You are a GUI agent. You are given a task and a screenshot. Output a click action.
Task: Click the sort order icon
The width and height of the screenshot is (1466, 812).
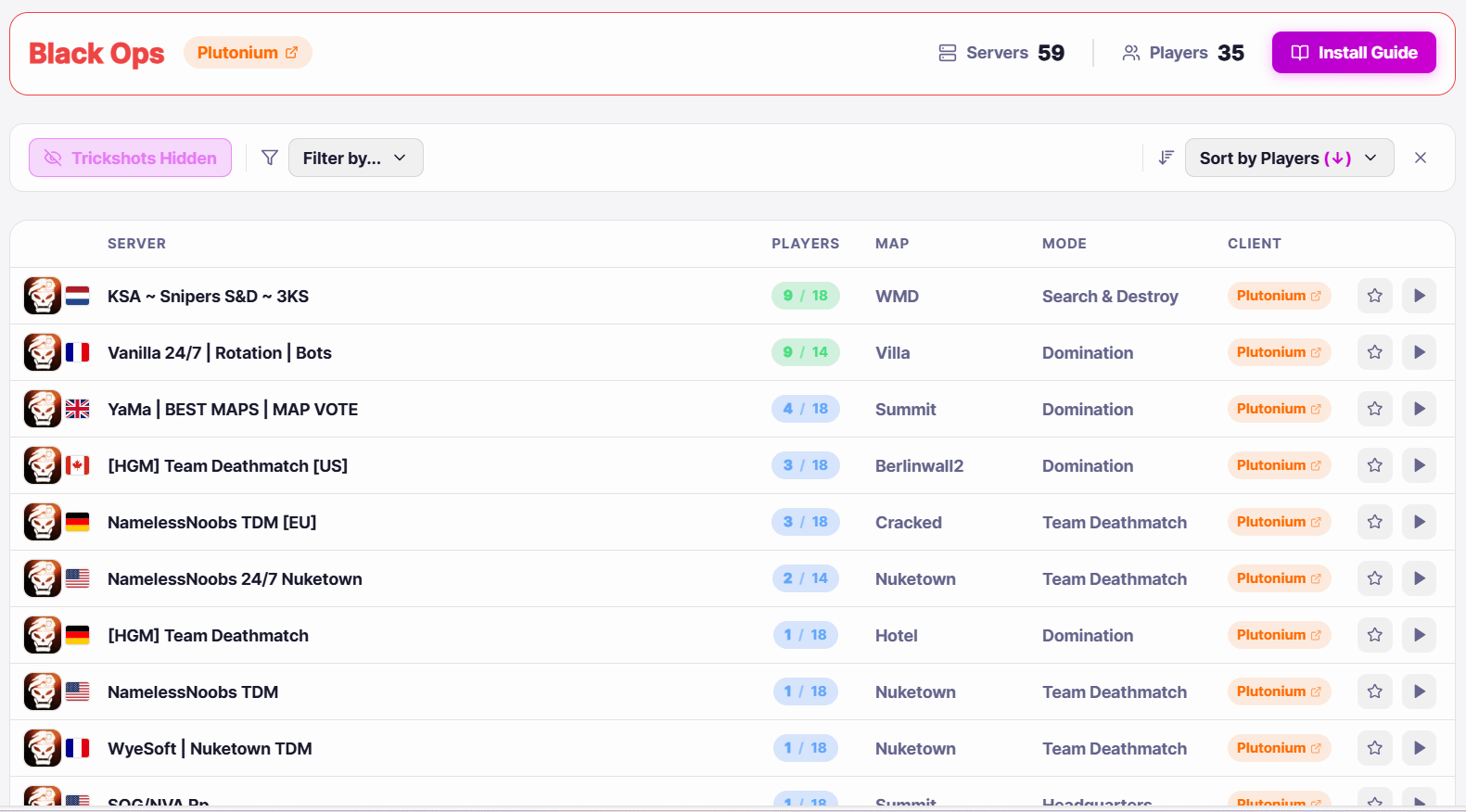(1166, 158)
